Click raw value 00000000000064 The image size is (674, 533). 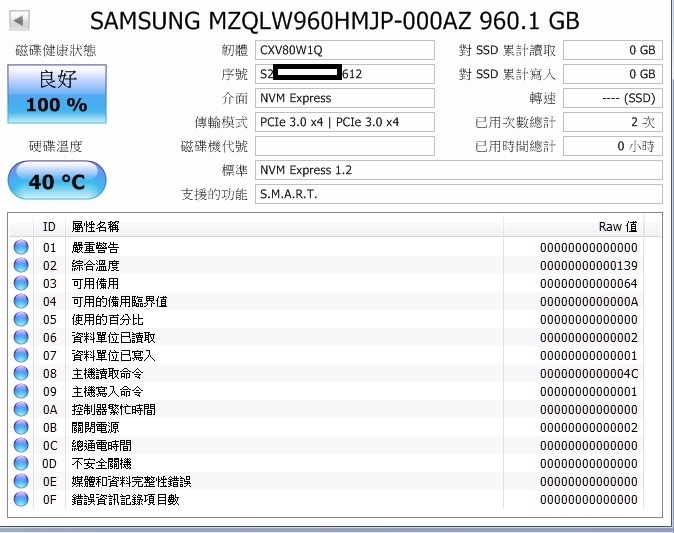(589, 284)
